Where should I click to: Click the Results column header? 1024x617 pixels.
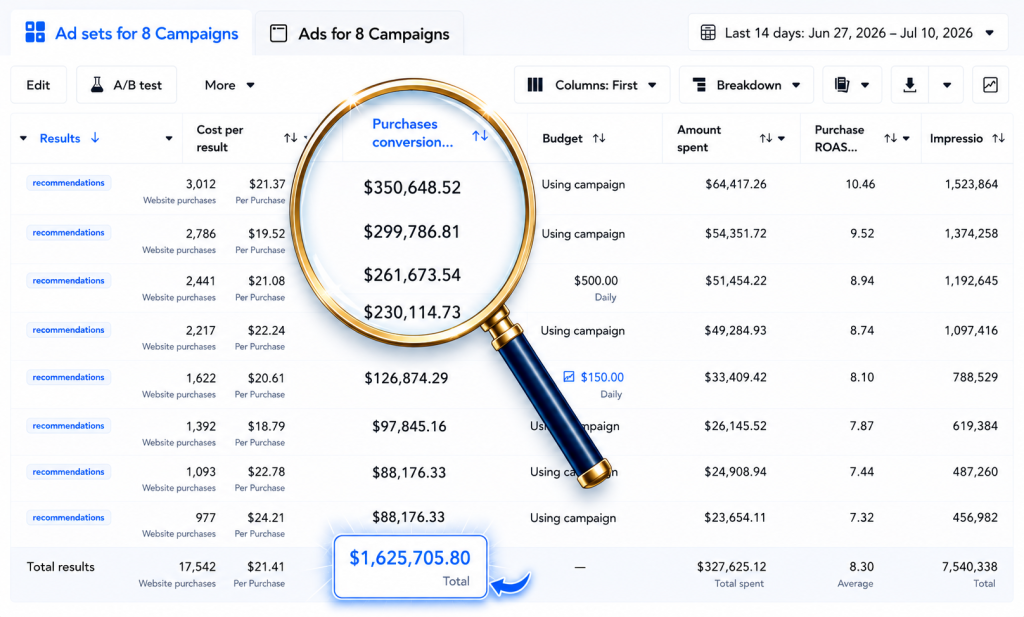click(60, 138)
